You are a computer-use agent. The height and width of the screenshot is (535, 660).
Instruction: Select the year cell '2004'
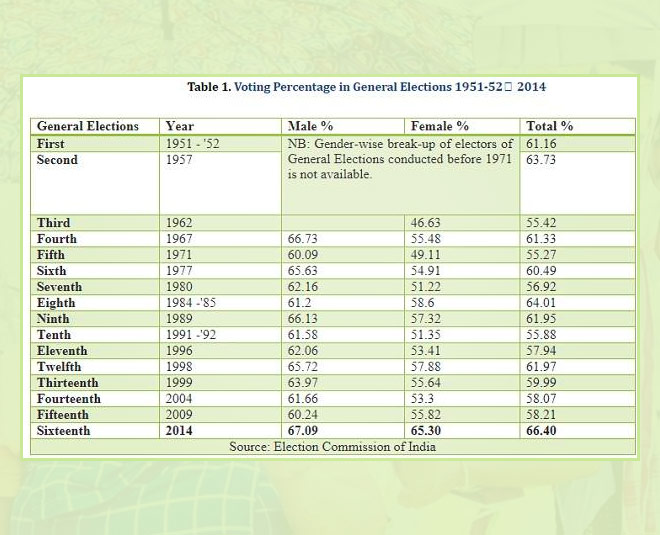pos(179,399)
